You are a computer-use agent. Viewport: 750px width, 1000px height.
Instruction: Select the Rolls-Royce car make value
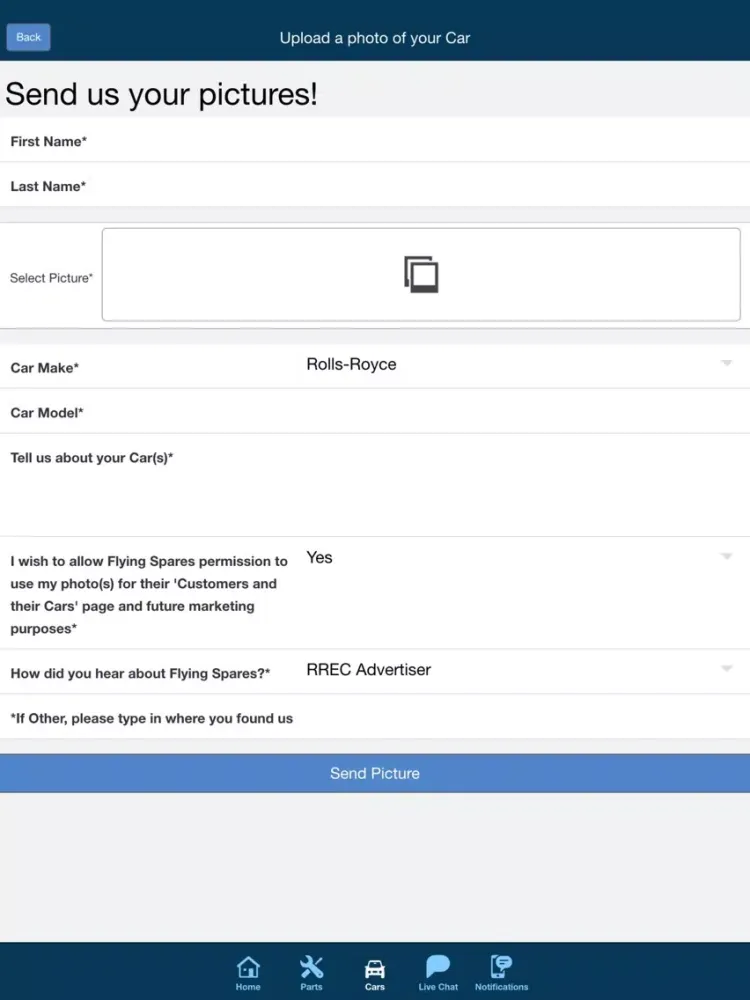351,364
